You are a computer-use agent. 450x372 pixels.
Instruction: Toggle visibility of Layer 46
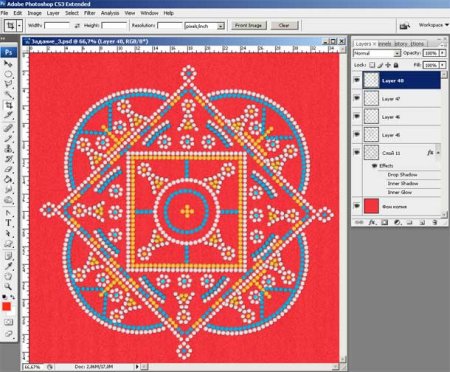click(x=357, y=116)
